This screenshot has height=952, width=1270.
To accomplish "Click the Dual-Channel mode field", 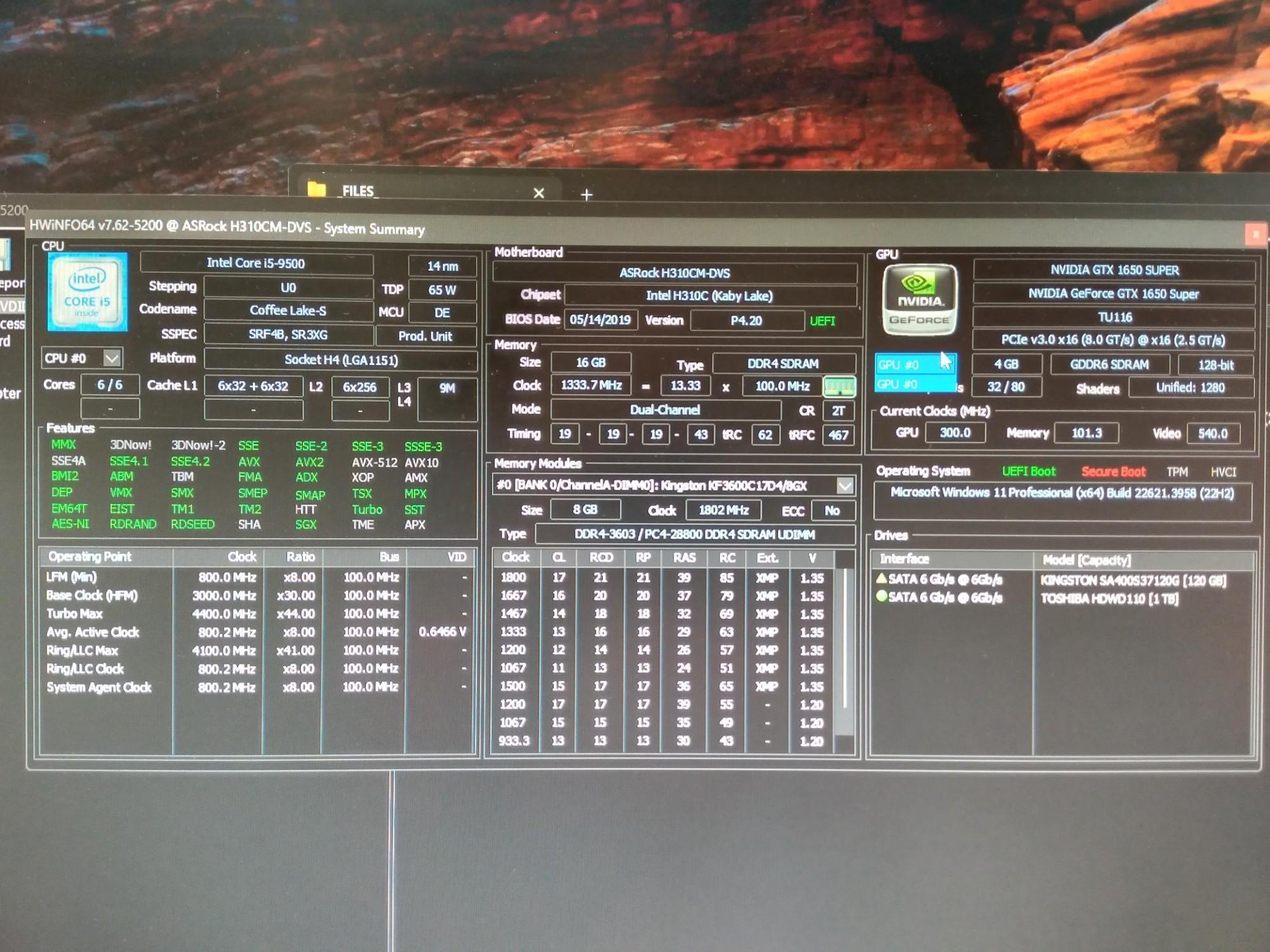I will point(665,410).
